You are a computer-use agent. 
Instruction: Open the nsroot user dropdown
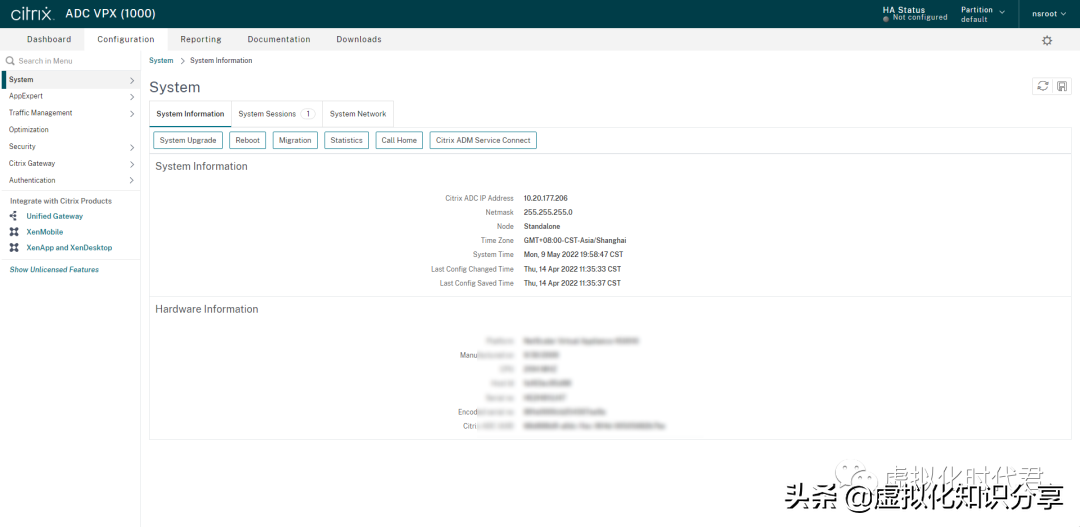[1049, 14]
